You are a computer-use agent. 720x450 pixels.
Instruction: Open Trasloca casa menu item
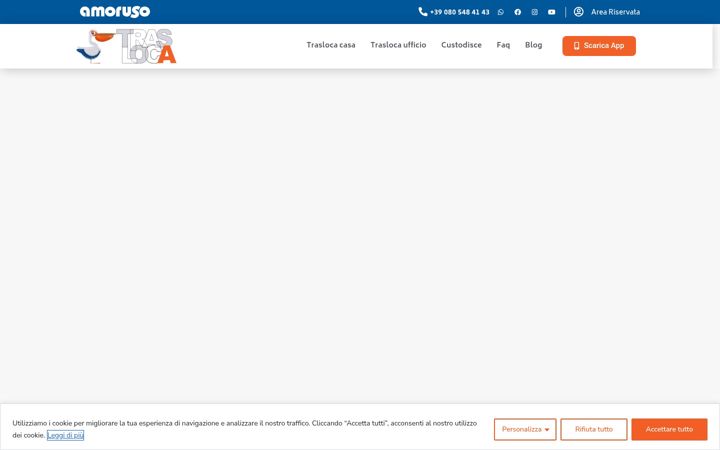click(x=331, y=45)
